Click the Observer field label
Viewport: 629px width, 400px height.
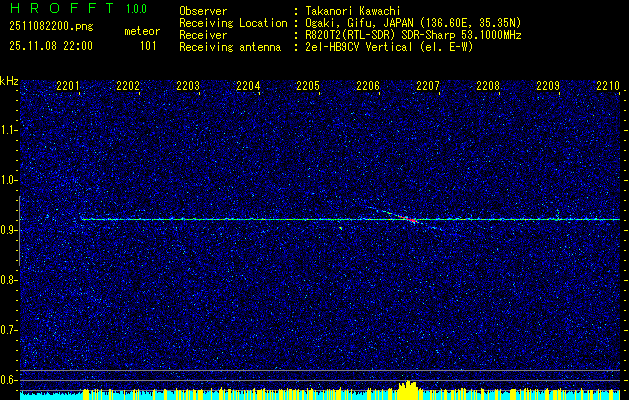click(x=203, y=11)
